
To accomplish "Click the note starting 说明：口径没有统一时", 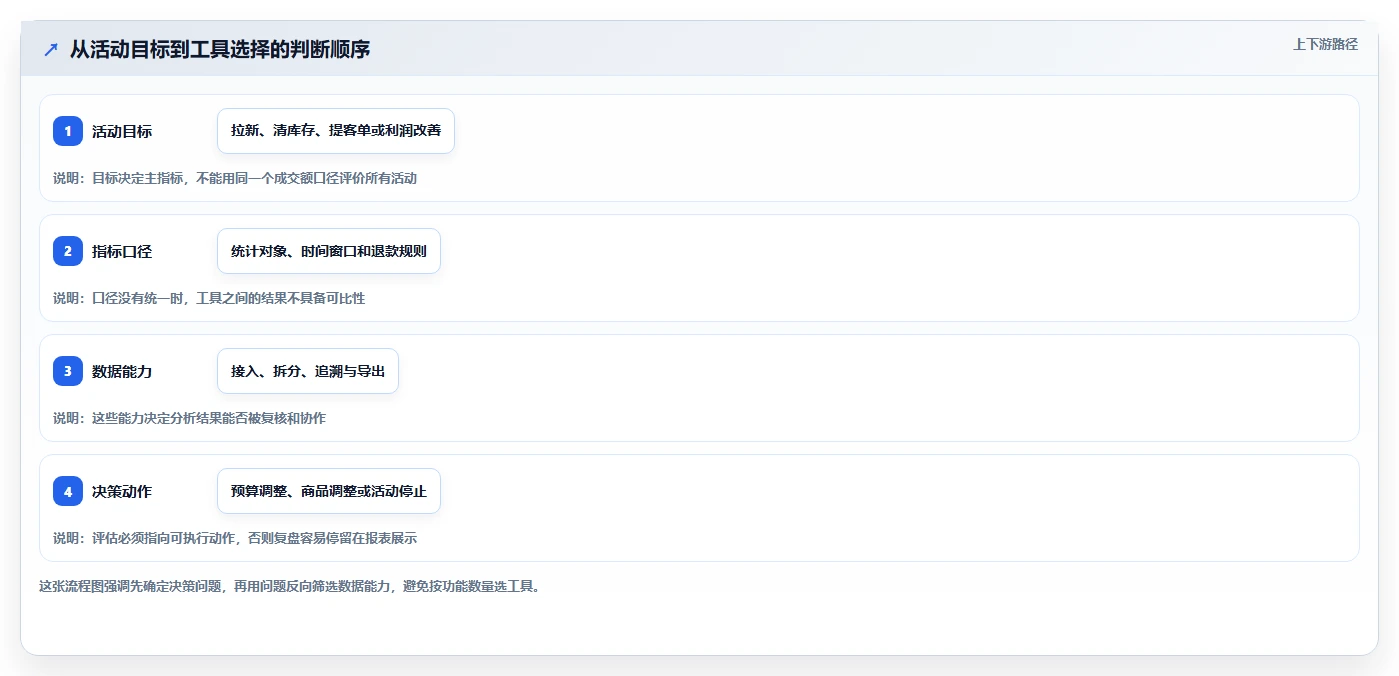I will (x=209, y=298).
